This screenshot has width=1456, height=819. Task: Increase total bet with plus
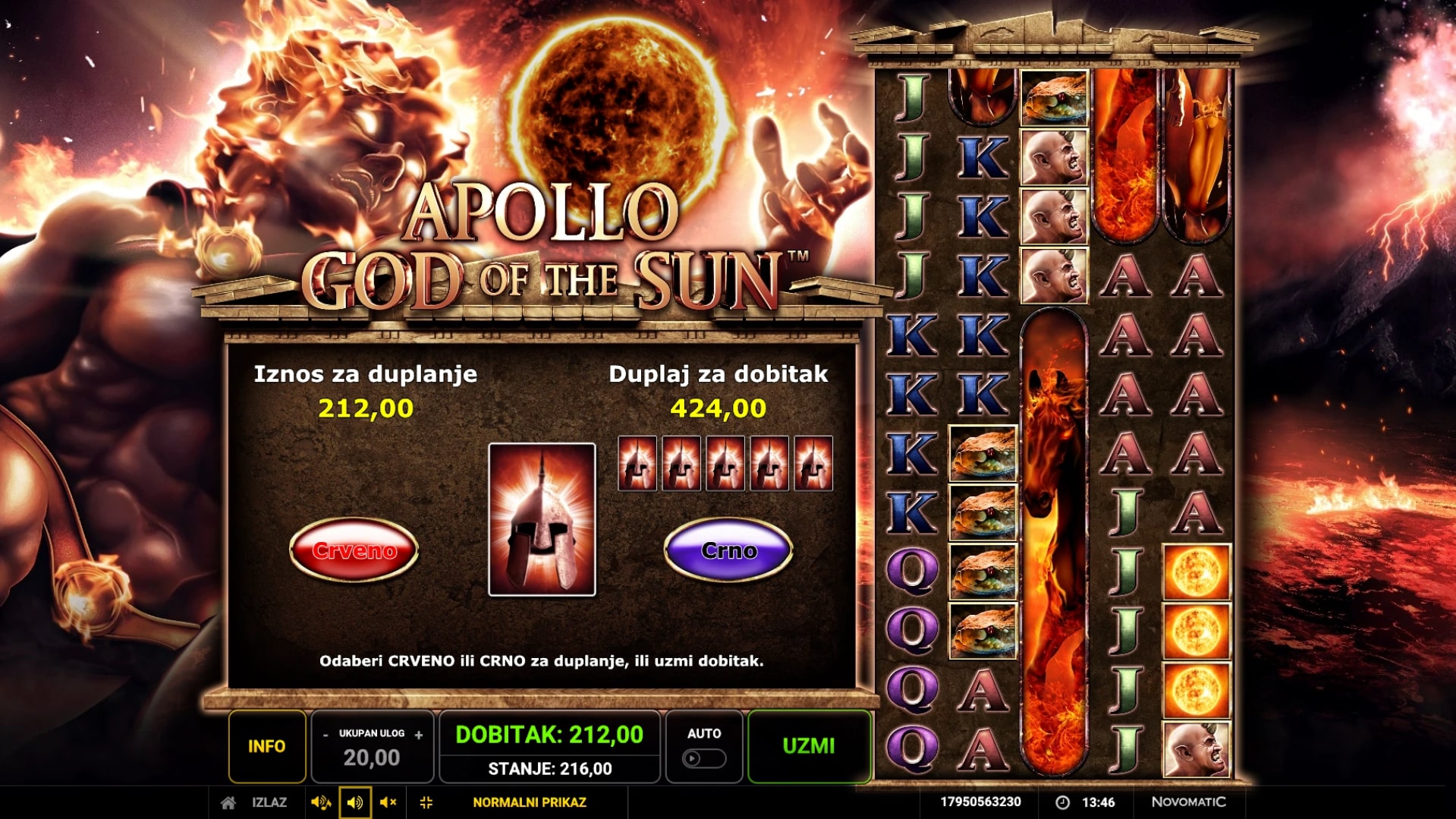pos(418,735)
